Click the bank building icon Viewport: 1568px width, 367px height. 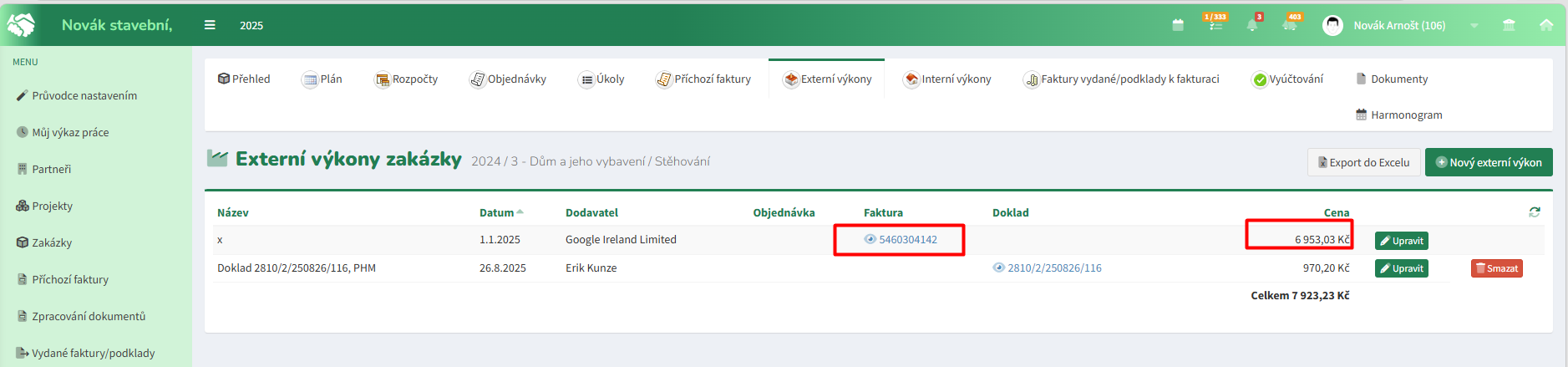tap(1509, 25)
